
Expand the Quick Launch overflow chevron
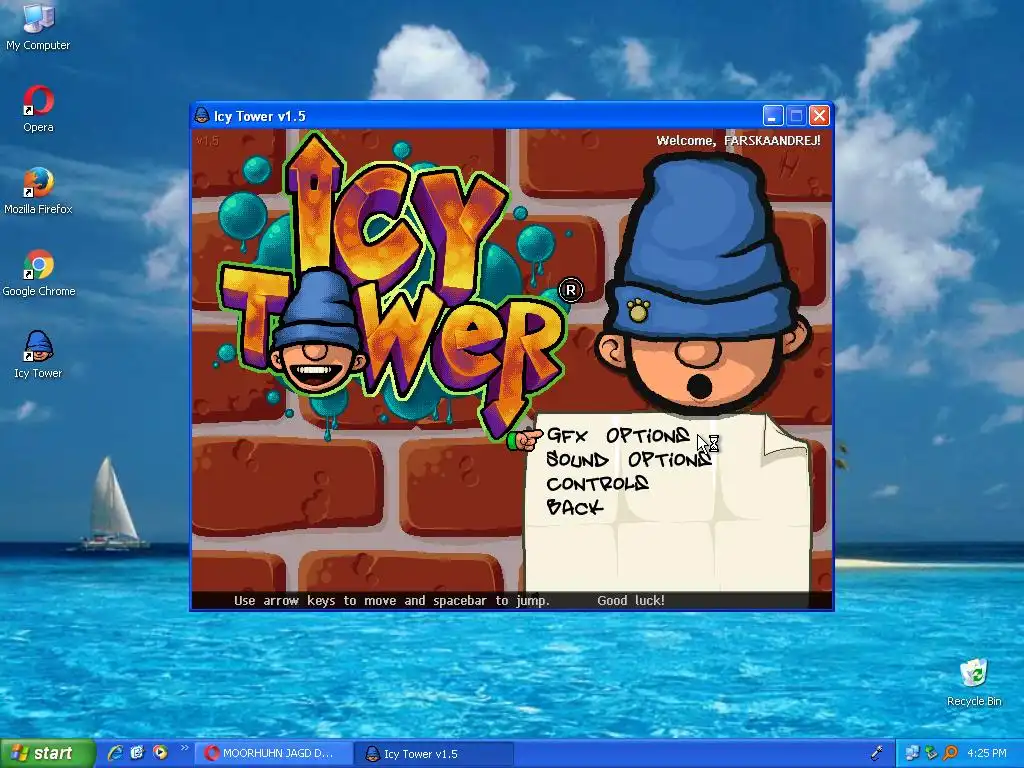pyautogui.click(x=184, y=748)
